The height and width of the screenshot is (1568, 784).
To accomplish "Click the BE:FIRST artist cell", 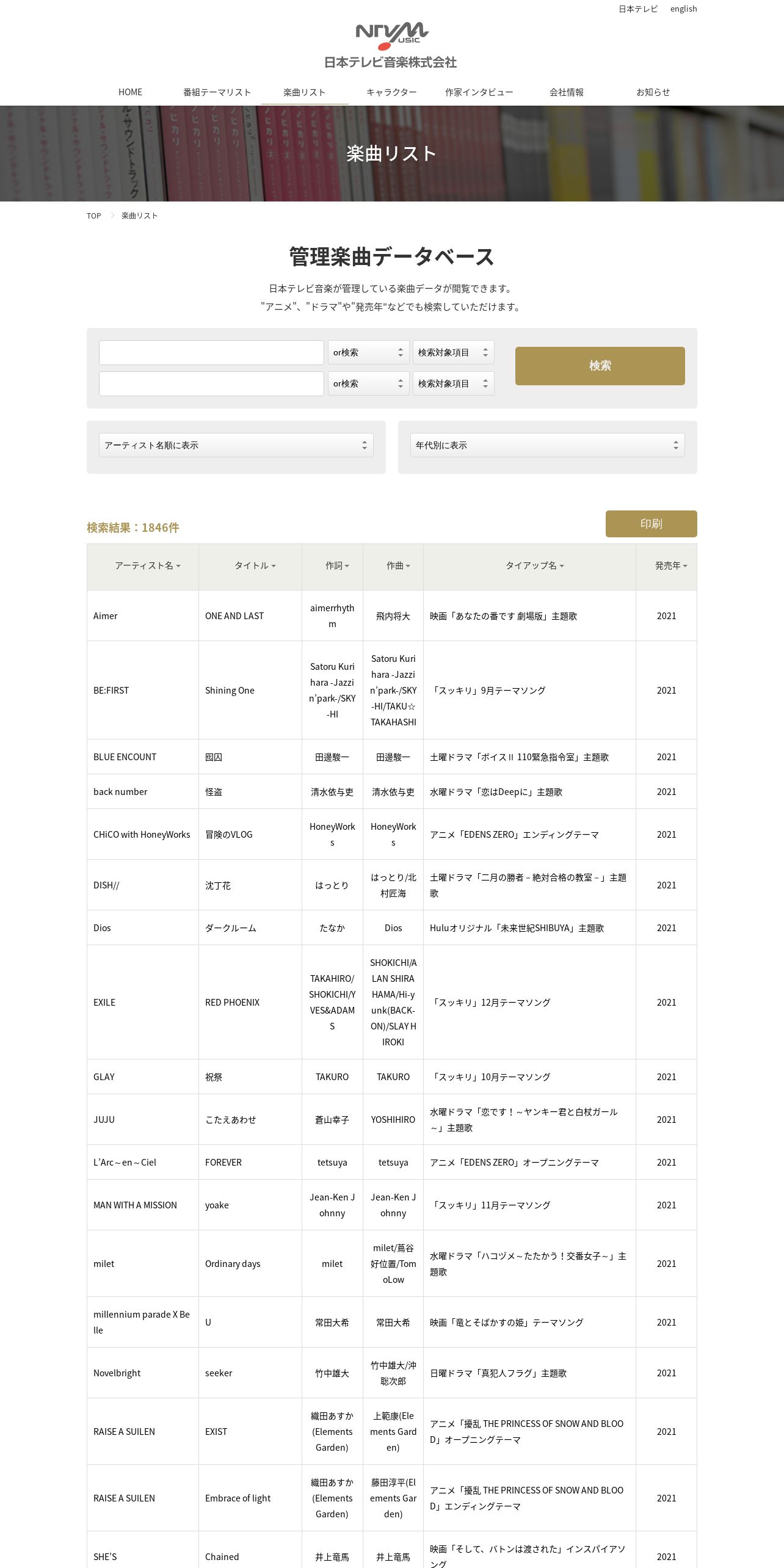I will [143, 691].
